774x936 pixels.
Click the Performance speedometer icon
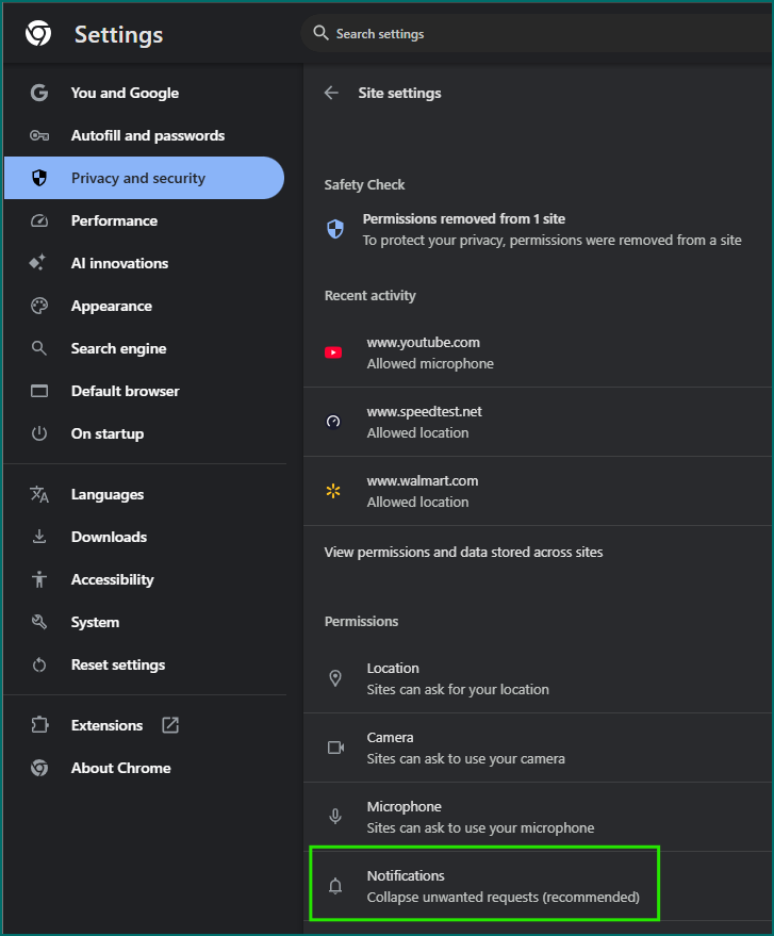[39, 221]
